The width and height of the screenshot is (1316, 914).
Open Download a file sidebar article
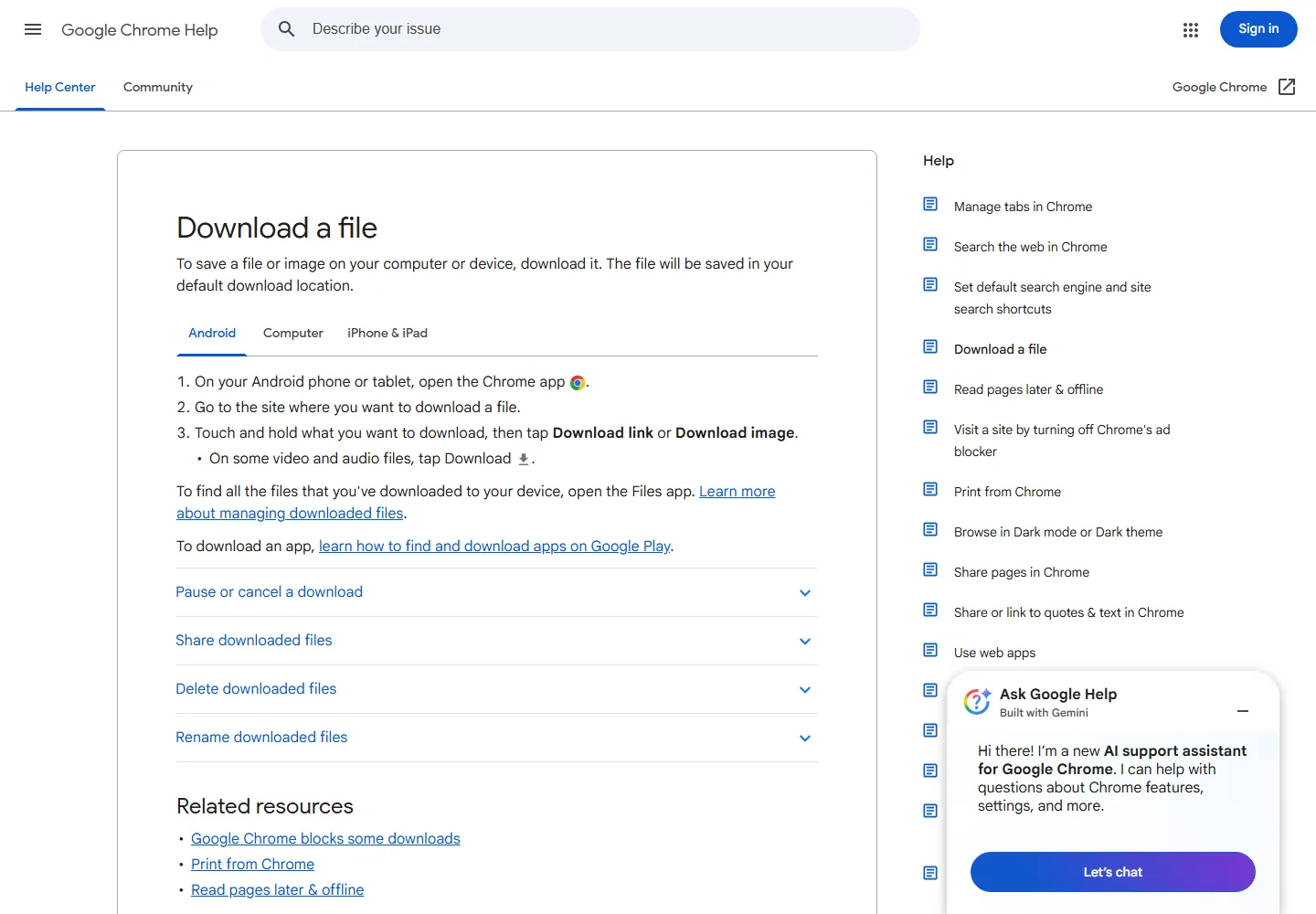(x=1000, y=350)
